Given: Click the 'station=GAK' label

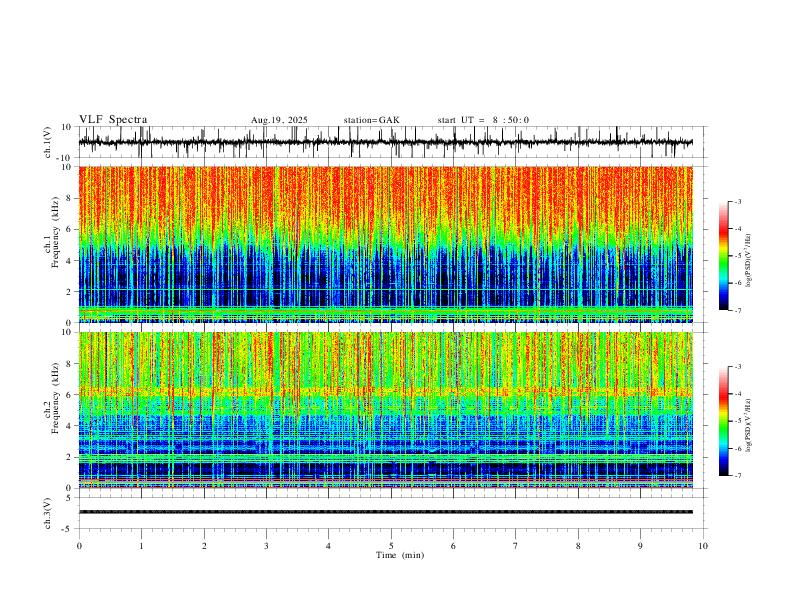Looking at the screenshot, I should pos(372,120).
